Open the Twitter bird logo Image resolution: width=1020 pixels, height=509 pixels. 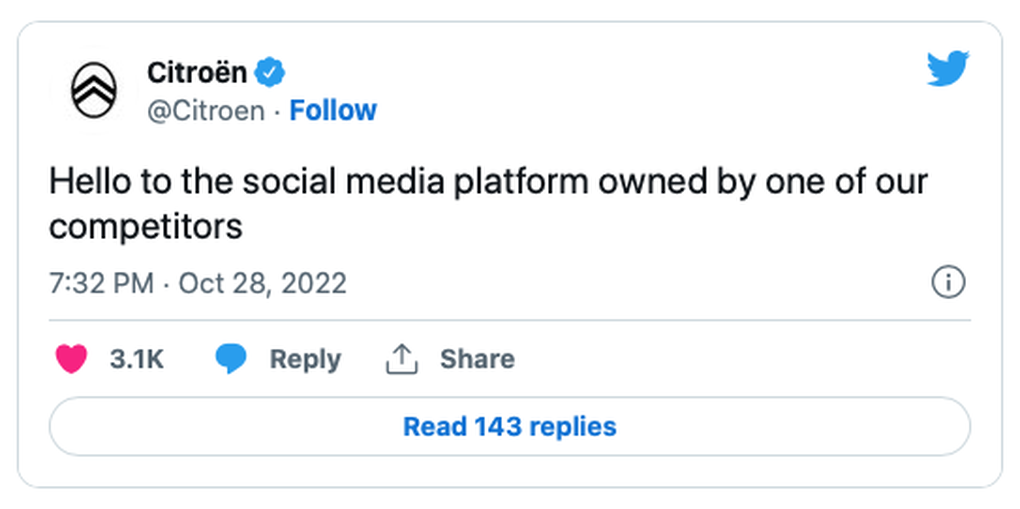coord(947,69)
